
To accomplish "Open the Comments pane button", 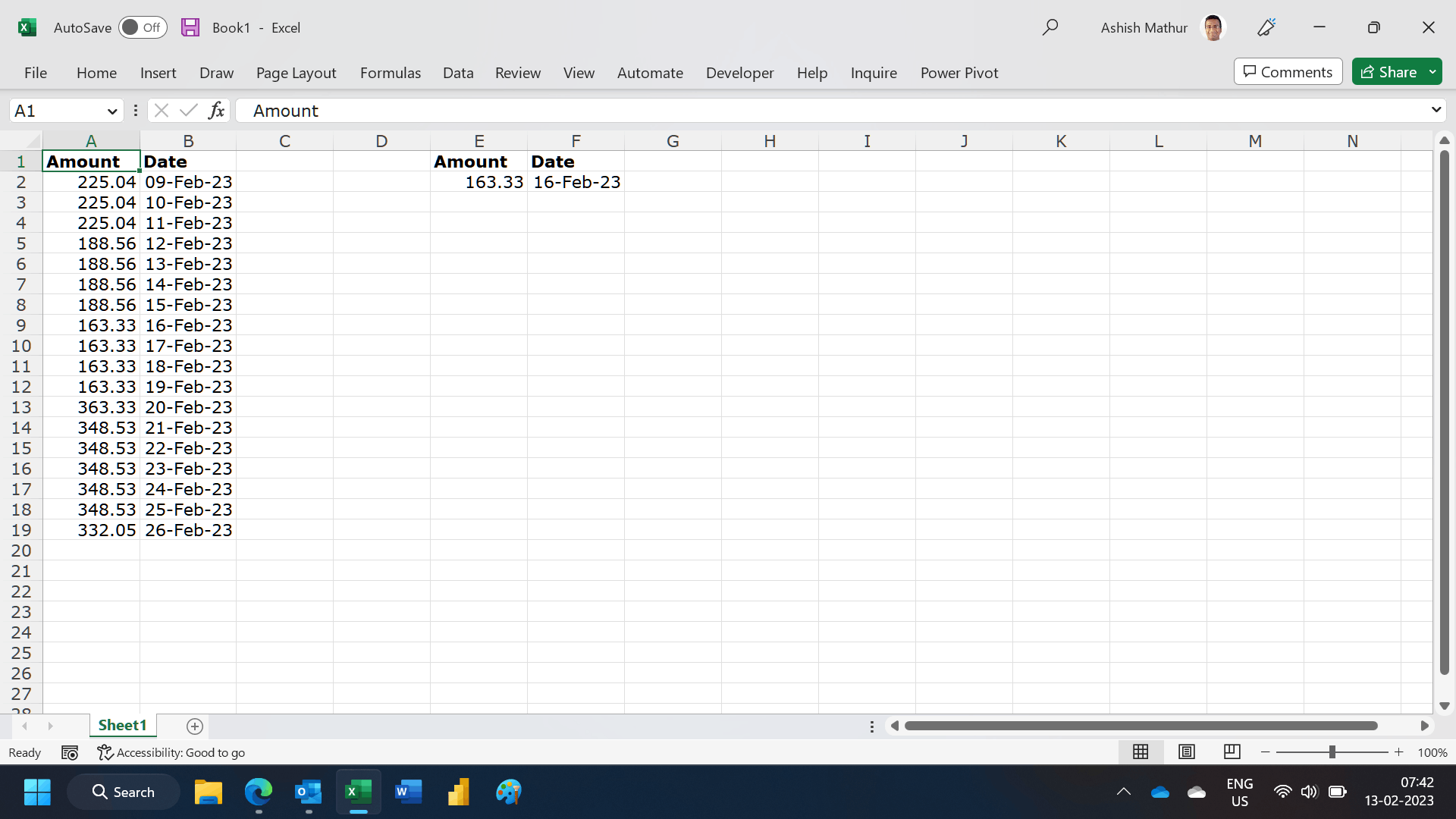I will click(1288, 72).
